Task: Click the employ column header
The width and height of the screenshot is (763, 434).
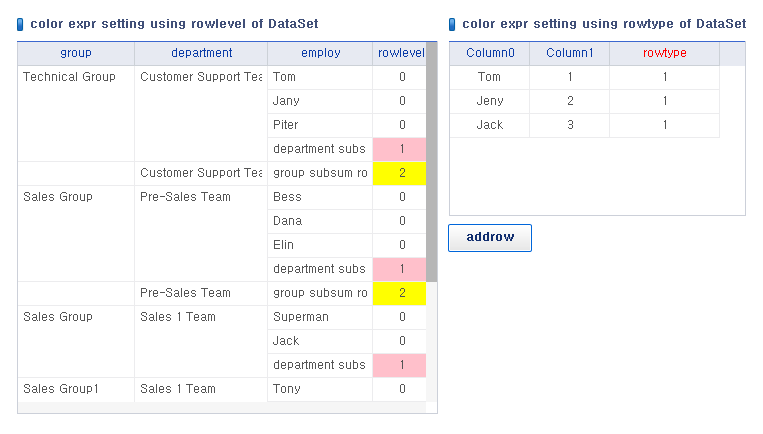Action: (320, 53)
